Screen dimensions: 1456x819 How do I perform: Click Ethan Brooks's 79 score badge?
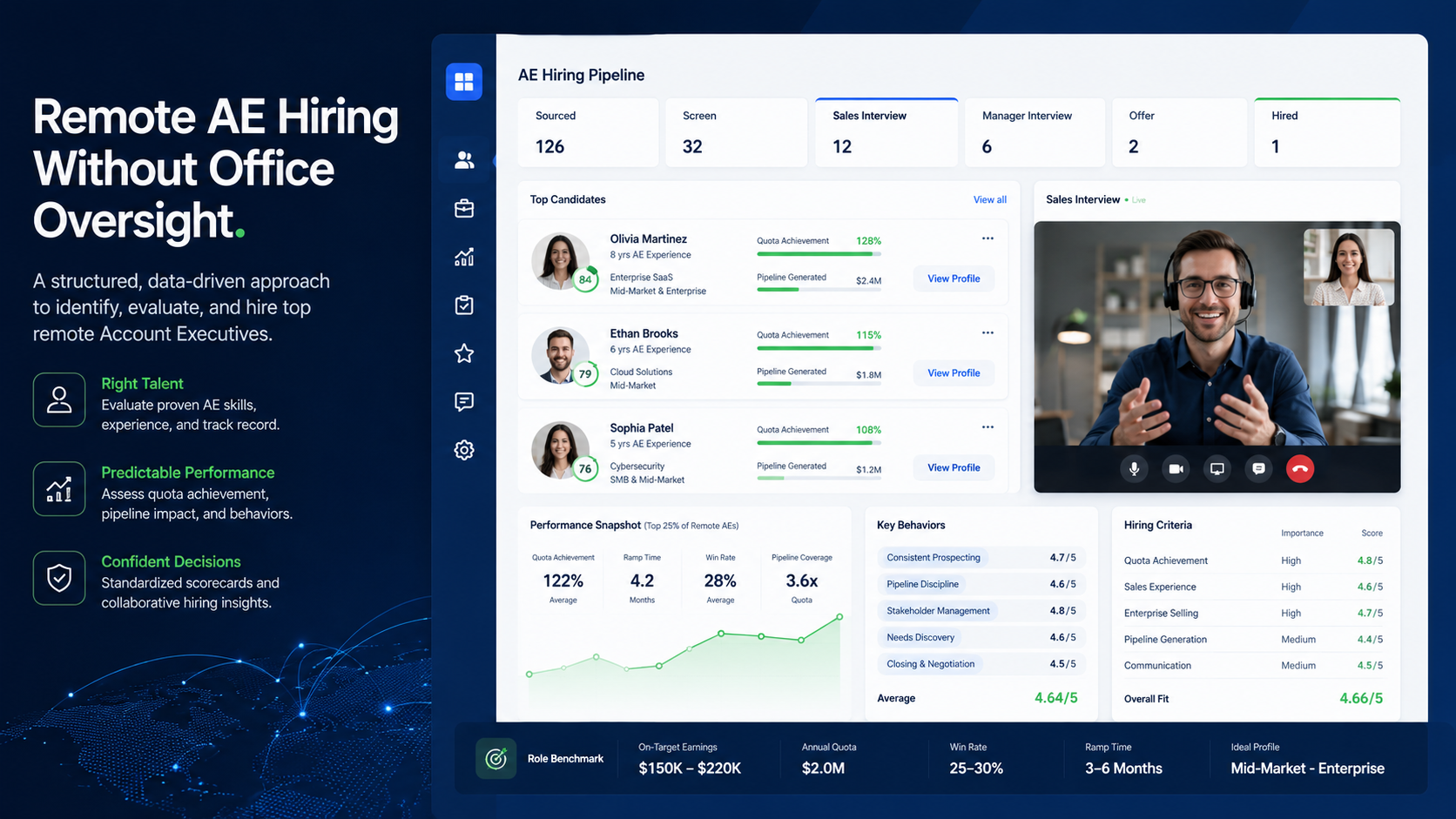(x=585, y=374)
